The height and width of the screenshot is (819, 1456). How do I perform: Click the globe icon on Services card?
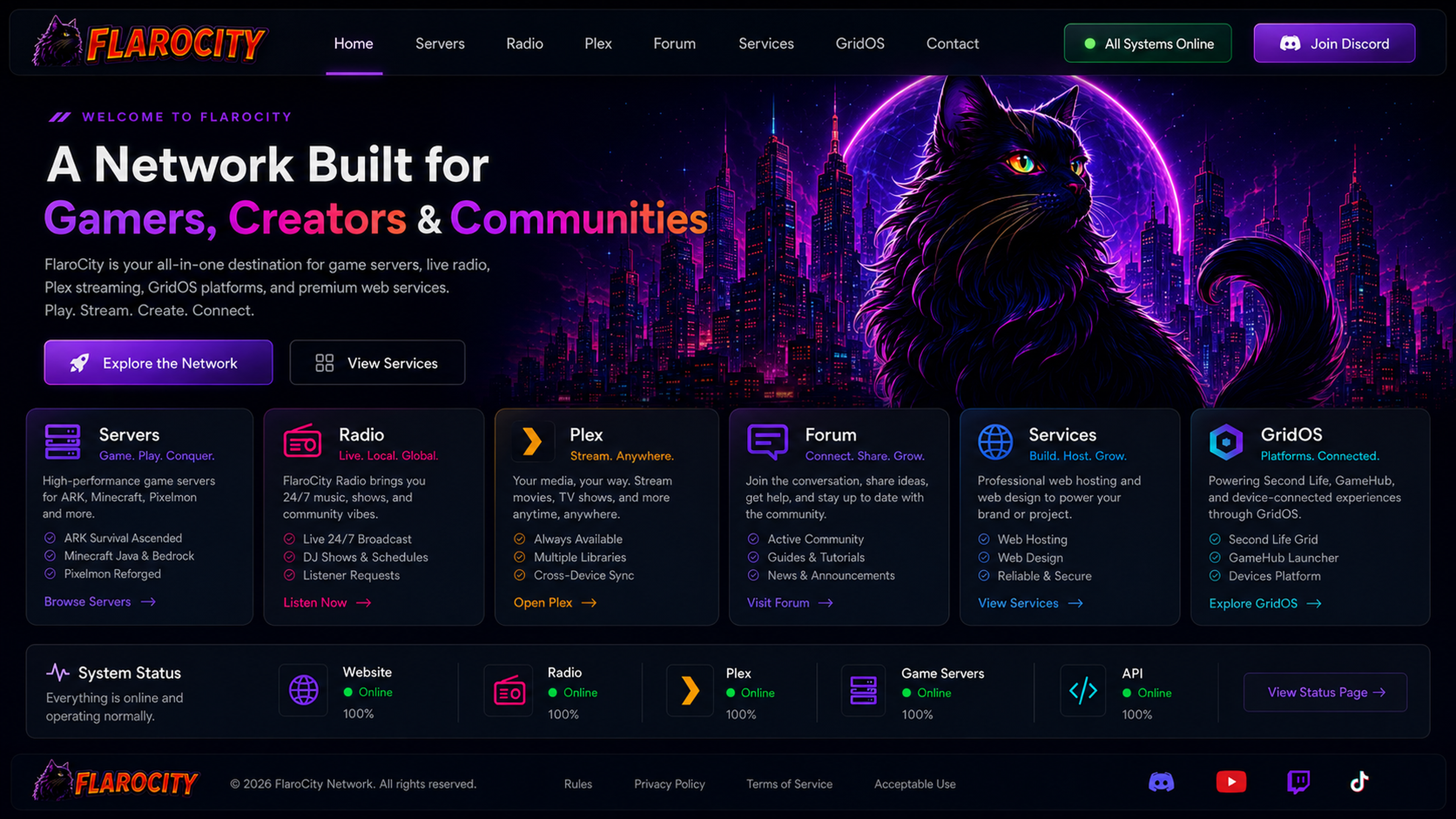pyautogui.click(x=995, y=441)
